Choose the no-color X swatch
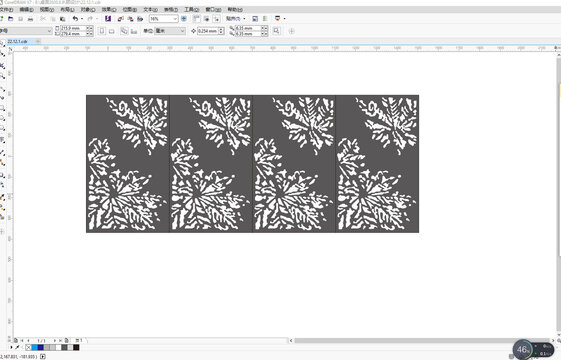 [x=29, y=347]
